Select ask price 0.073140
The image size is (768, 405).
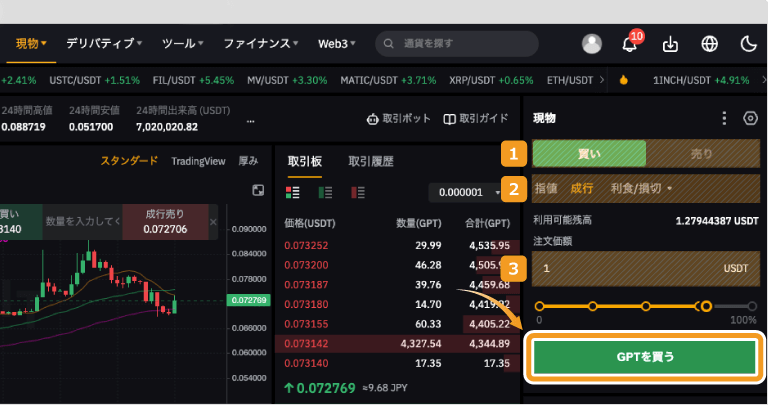click(306, 363)
